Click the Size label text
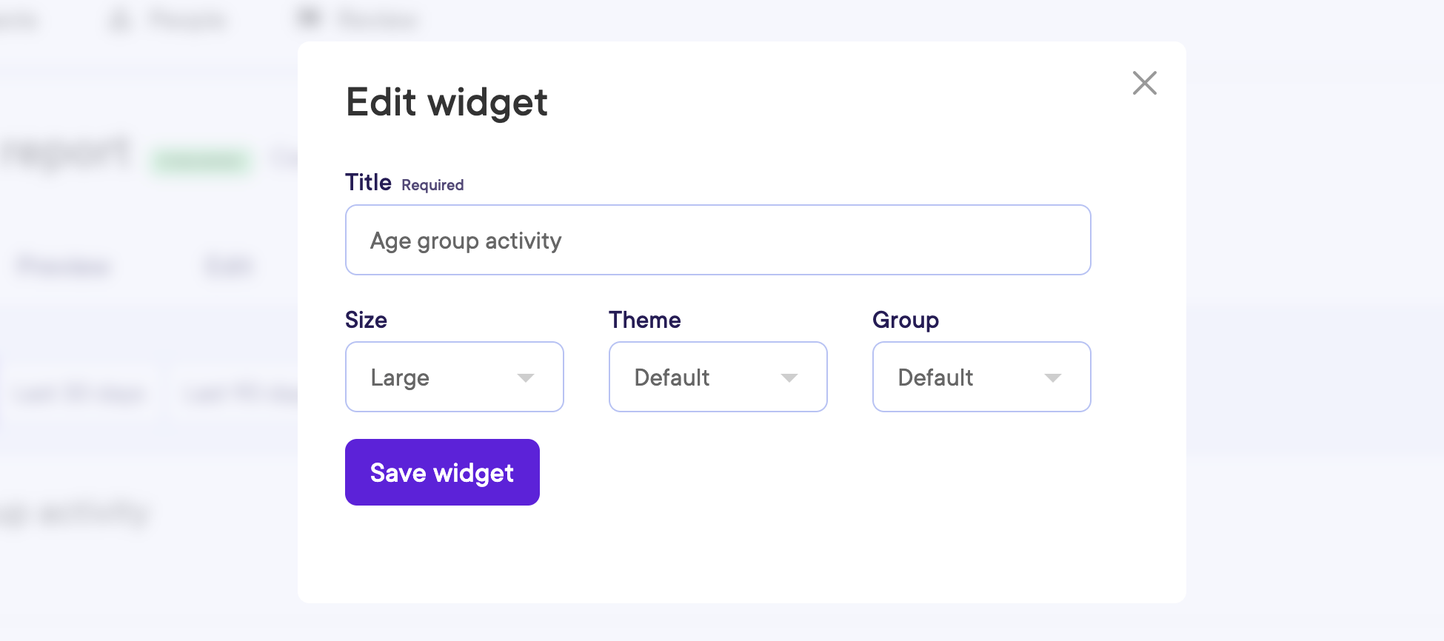The width and height of the screenshot is (1444, 641). pos(366,320)
